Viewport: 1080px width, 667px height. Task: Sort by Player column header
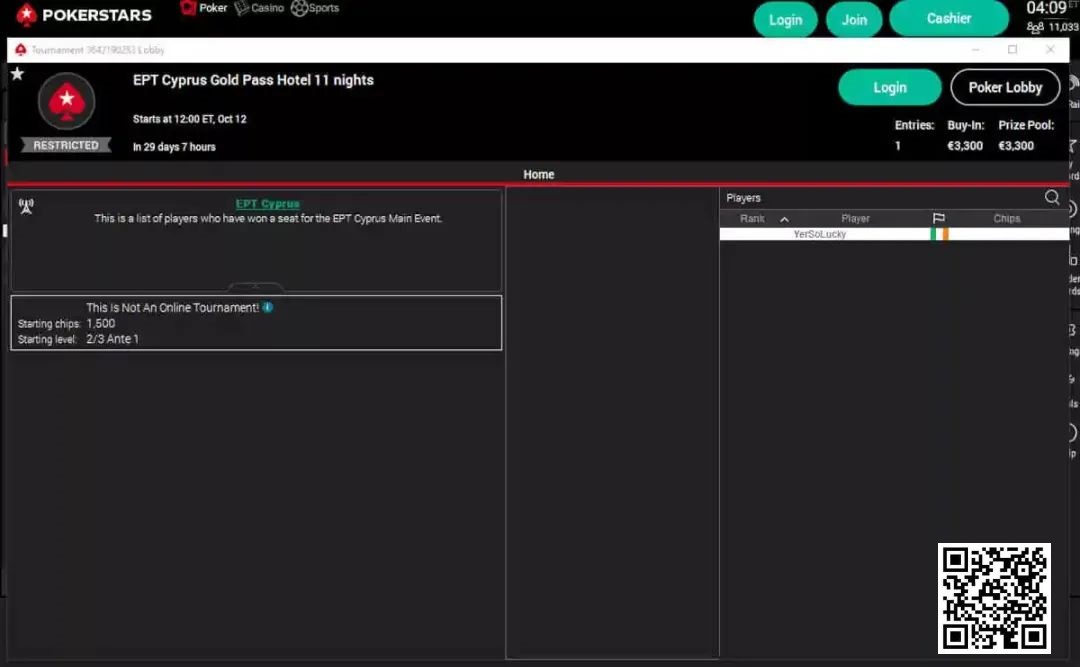(x=855, y=218)
